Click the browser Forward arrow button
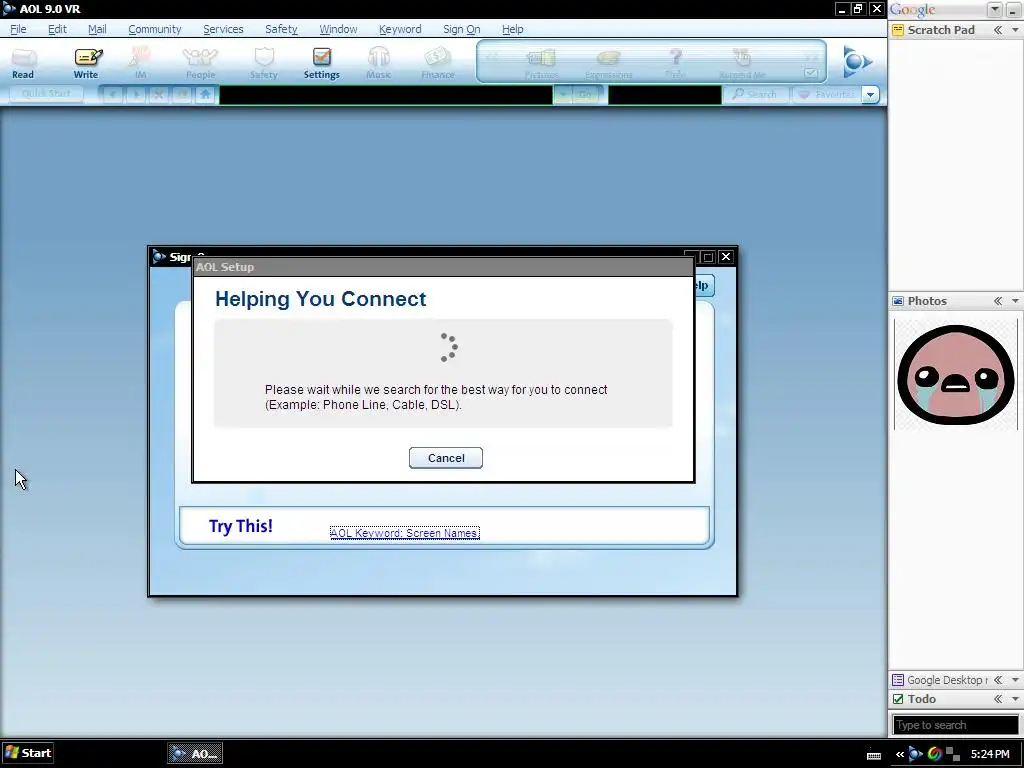This screenshot has width=1024, height=768. [x=135, y=95]
